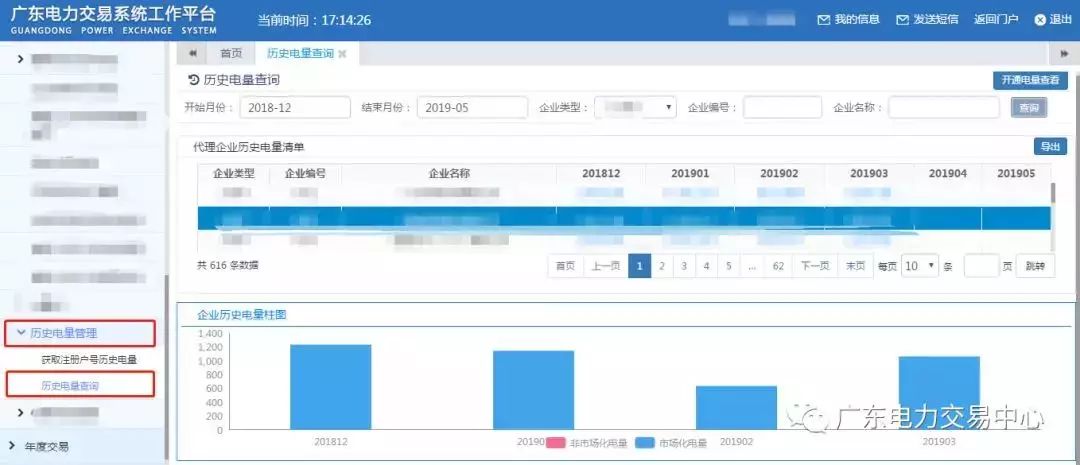Switch to the 首页 tab
Viewport: 1080px width, 465px height.
tap(231, 54)
